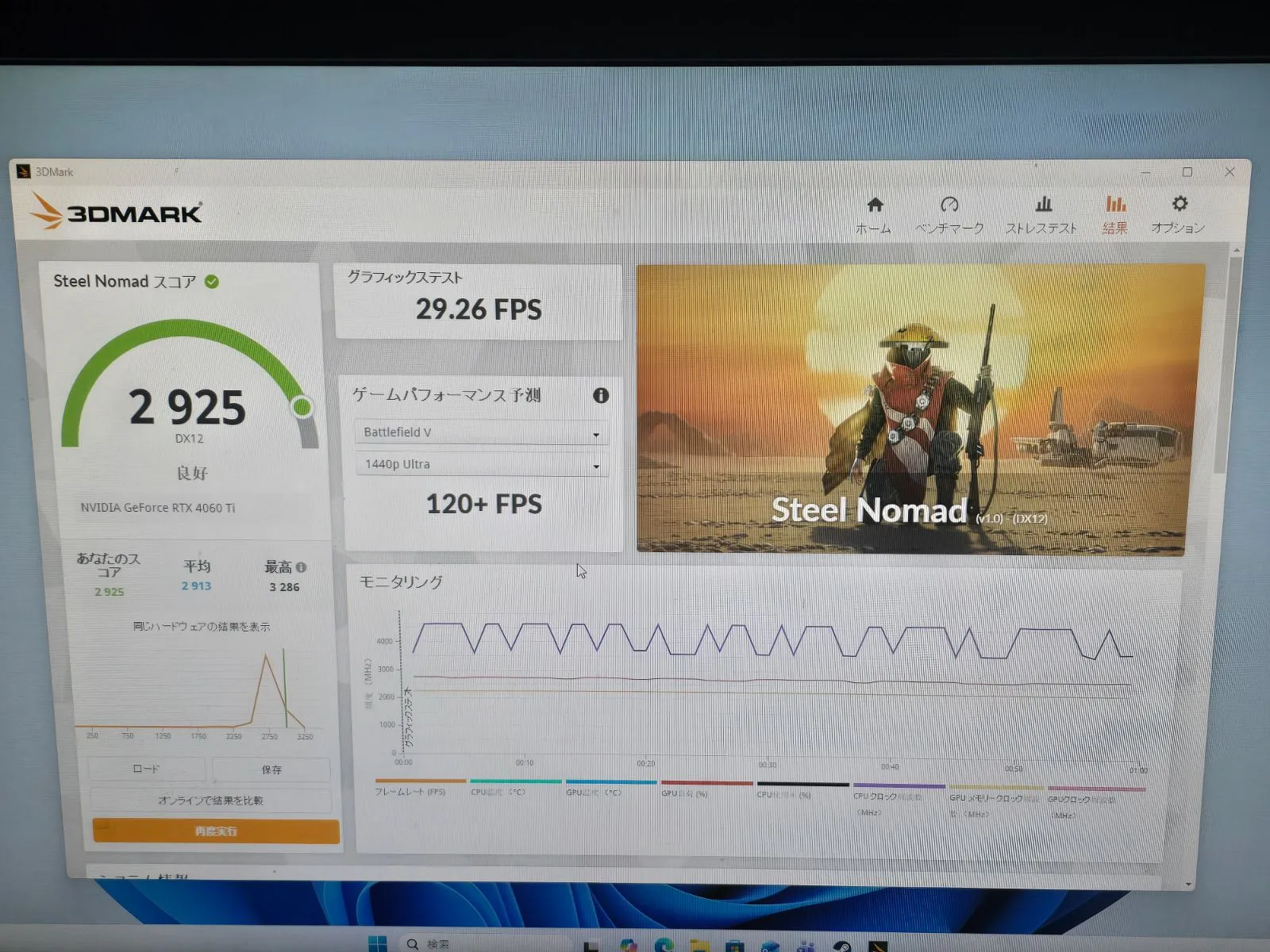Open the 1440p Ultra resolution dropdown
This screenshot has height=952, width=1270.
click(x=481, y=465)
